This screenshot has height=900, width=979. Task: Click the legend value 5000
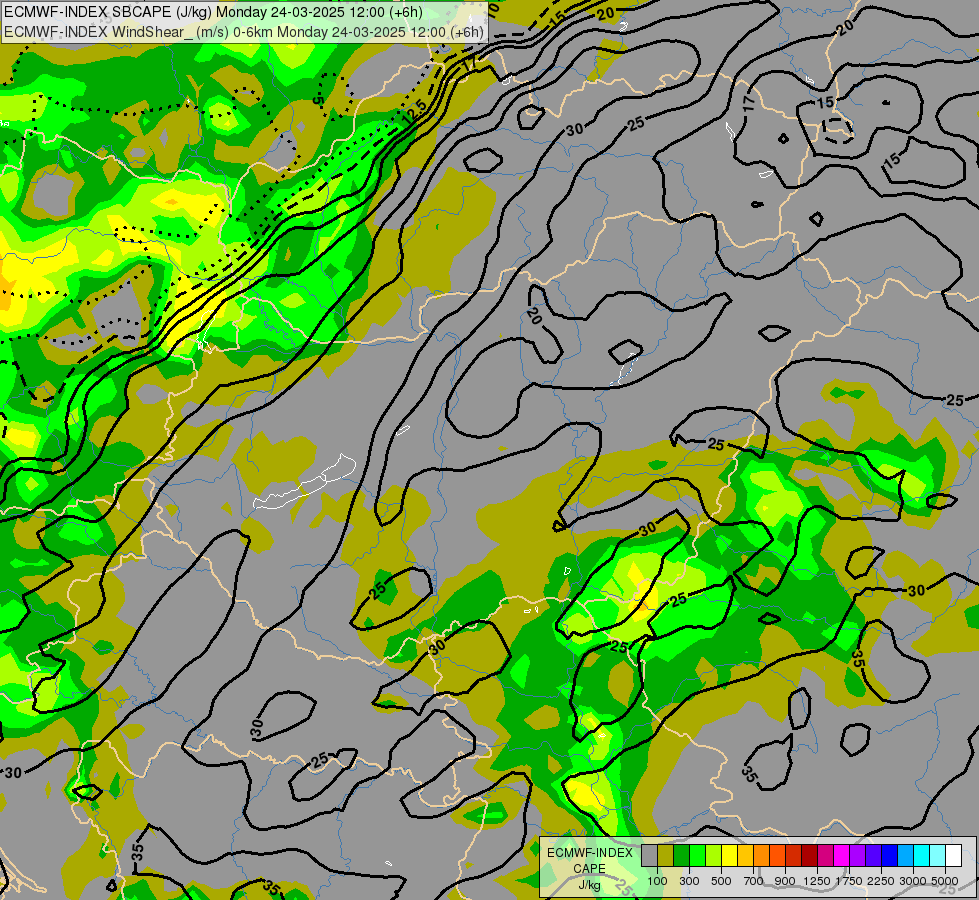tap(945, 881)
